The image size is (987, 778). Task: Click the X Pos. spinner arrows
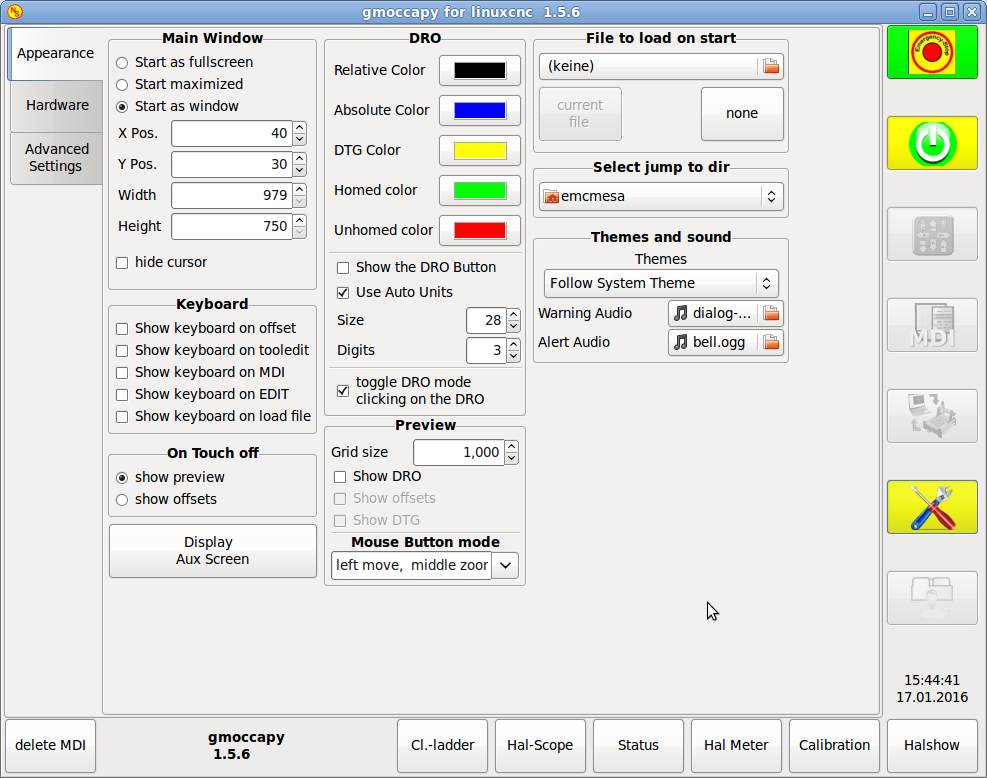pyautogui.click(x=300, y=133)
